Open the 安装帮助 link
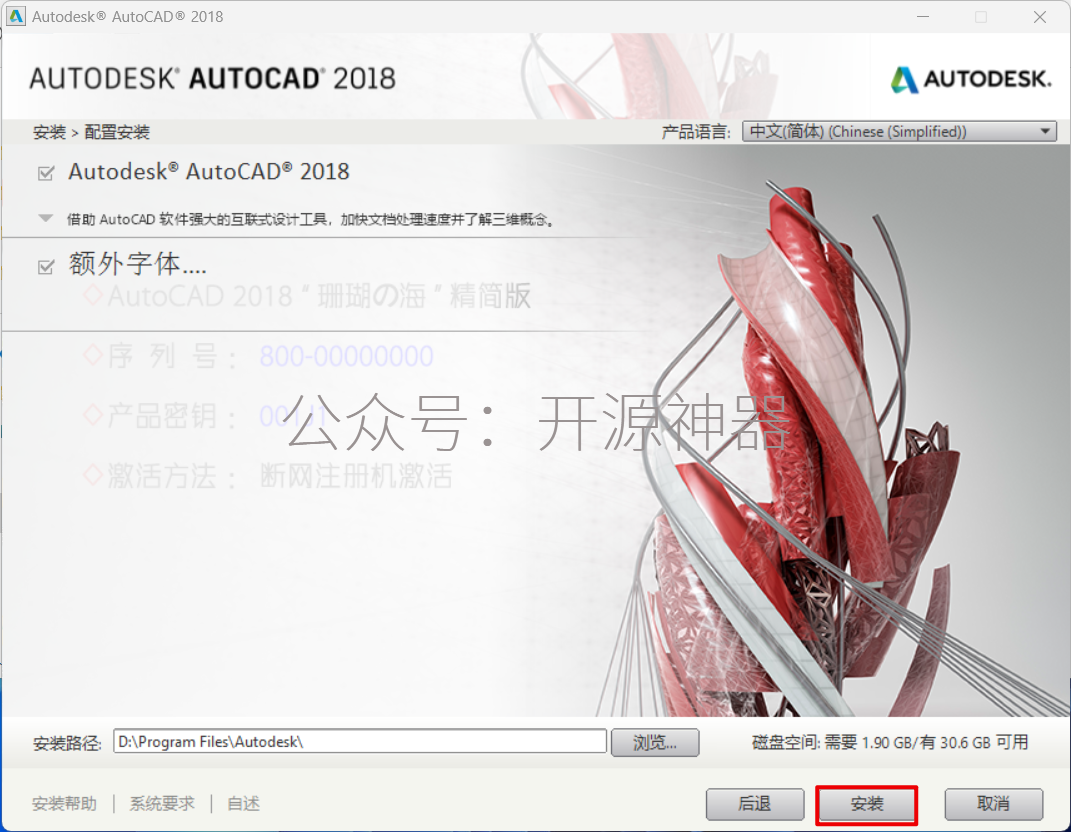Viewport: 1071px width, 832px height. tap(64, 804)
